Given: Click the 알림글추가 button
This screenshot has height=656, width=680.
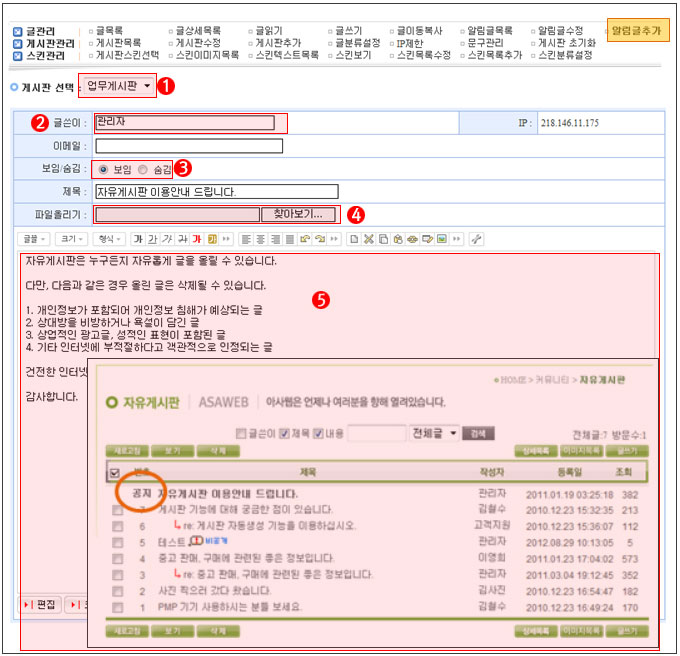Looking at the screenshot, I should (637, 31).
